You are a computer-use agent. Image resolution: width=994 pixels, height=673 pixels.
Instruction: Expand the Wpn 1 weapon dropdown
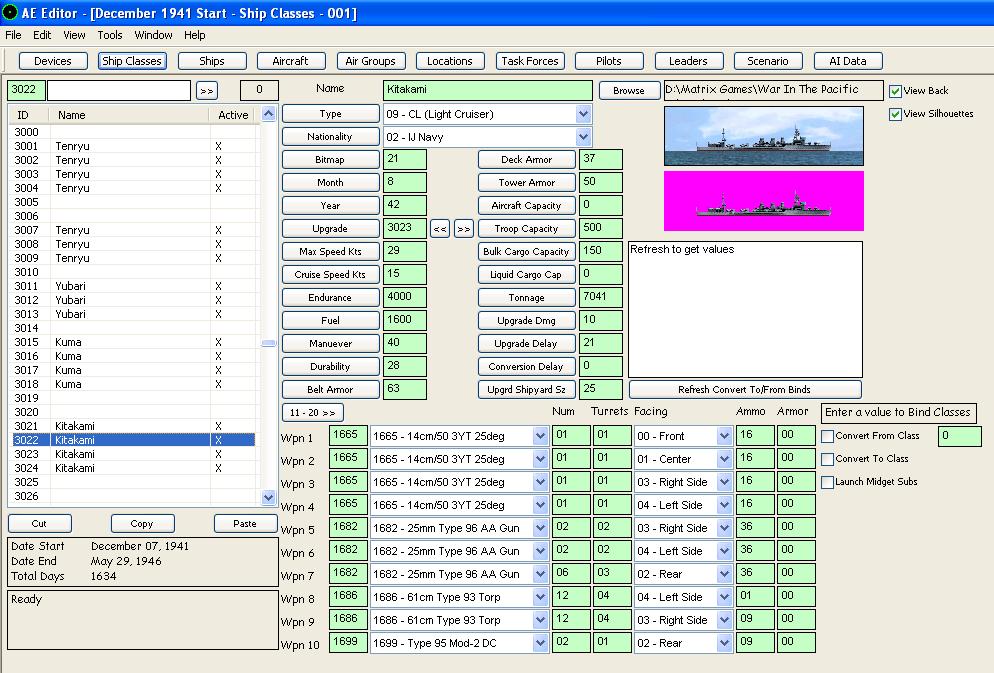(x=540, y=436)
